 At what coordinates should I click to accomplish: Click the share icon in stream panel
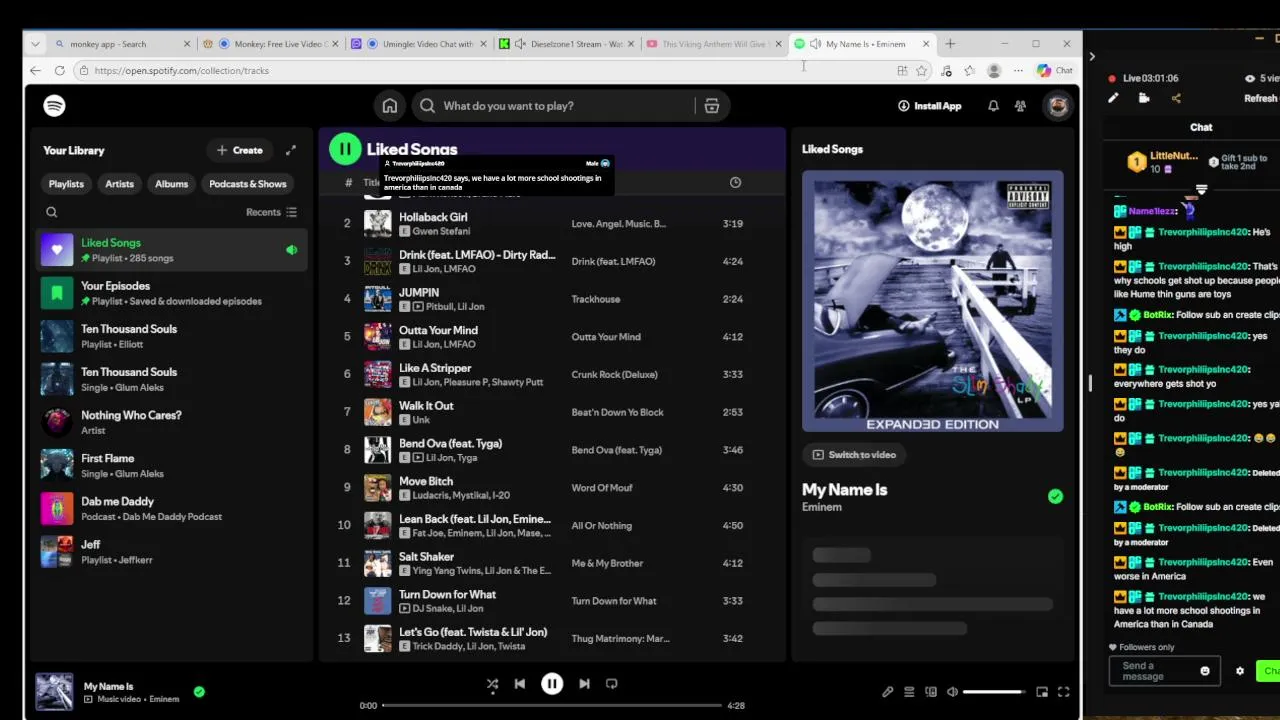1176,98
